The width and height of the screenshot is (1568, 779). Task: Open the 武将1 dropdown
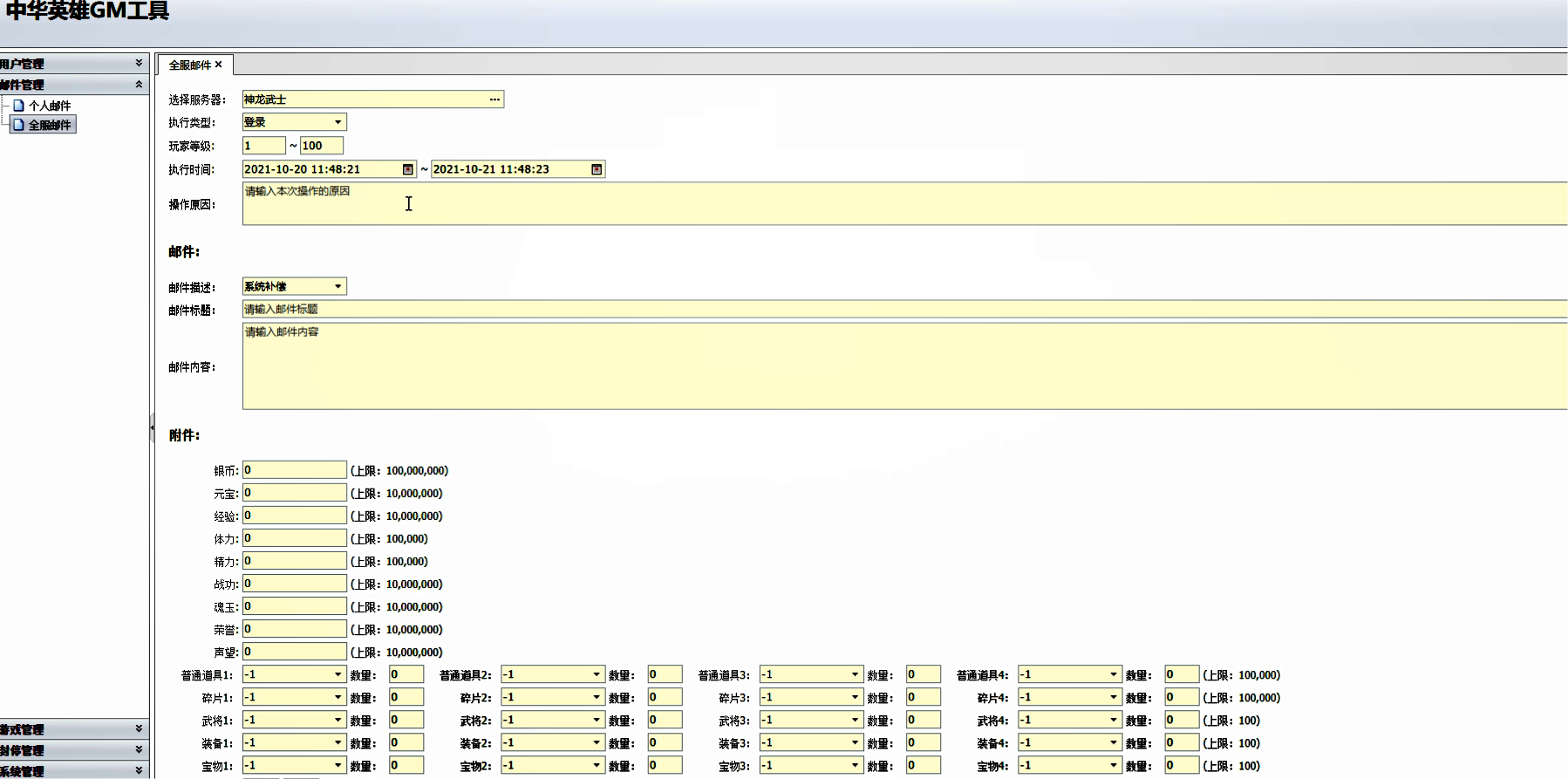[337, 720]
